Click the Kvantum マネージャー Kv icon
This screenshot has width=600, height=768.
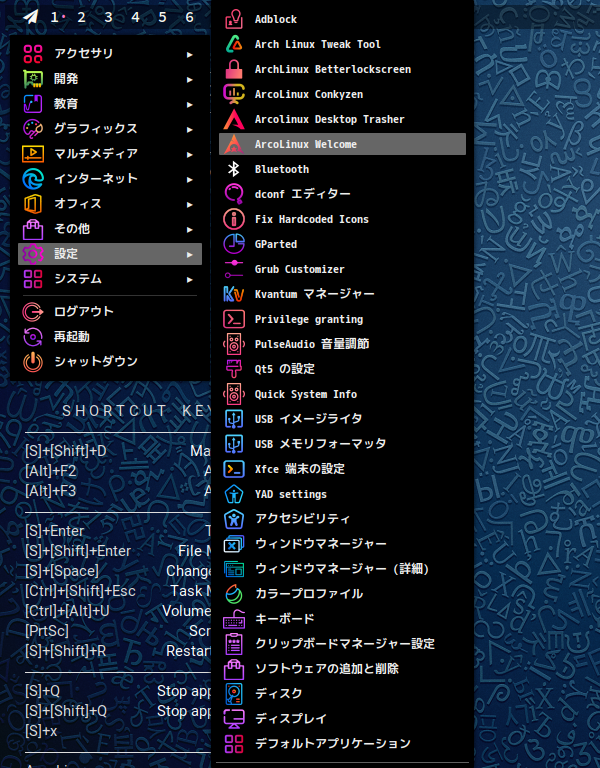pyautogui.click(x=234, y=294)
